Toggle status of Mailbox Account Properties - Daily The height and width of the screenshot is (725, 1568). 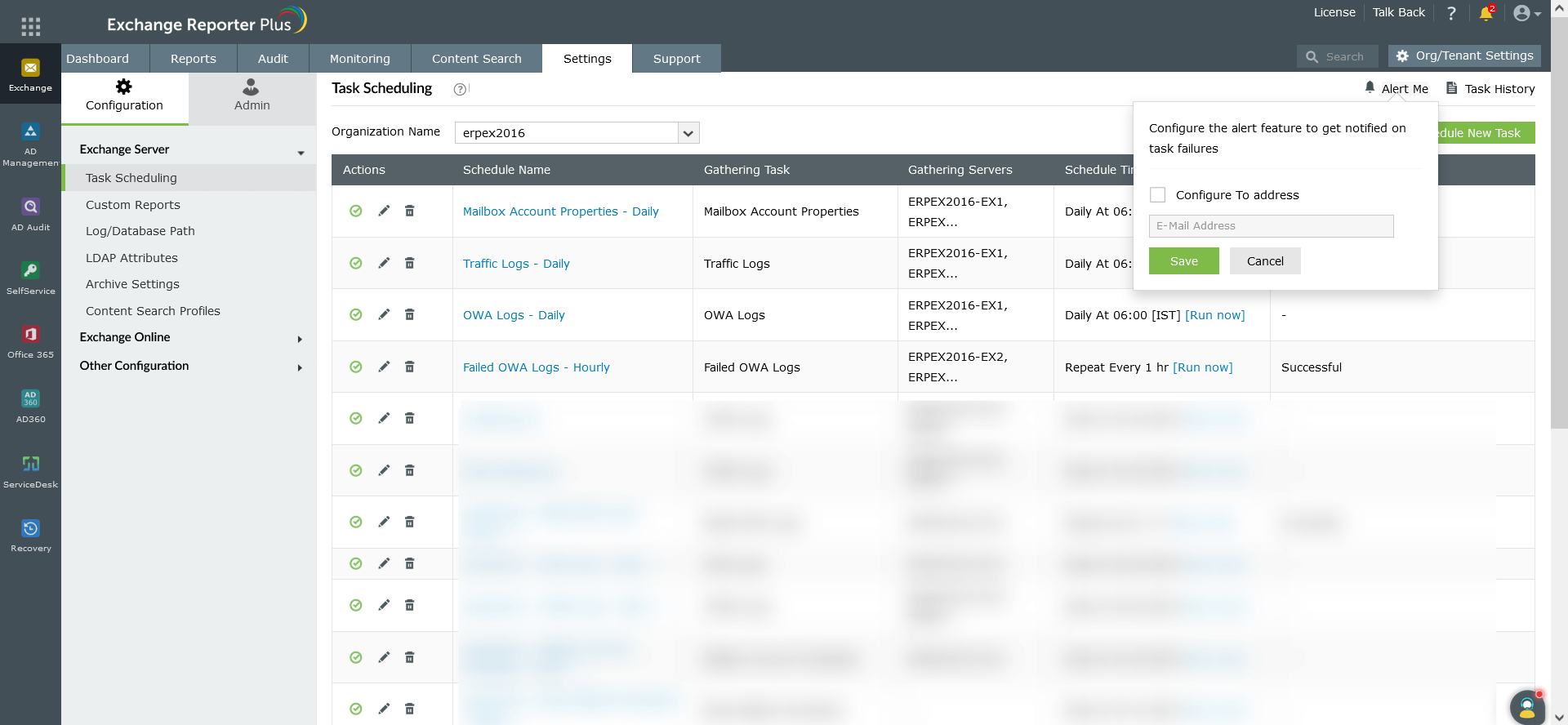click(356, 211)
